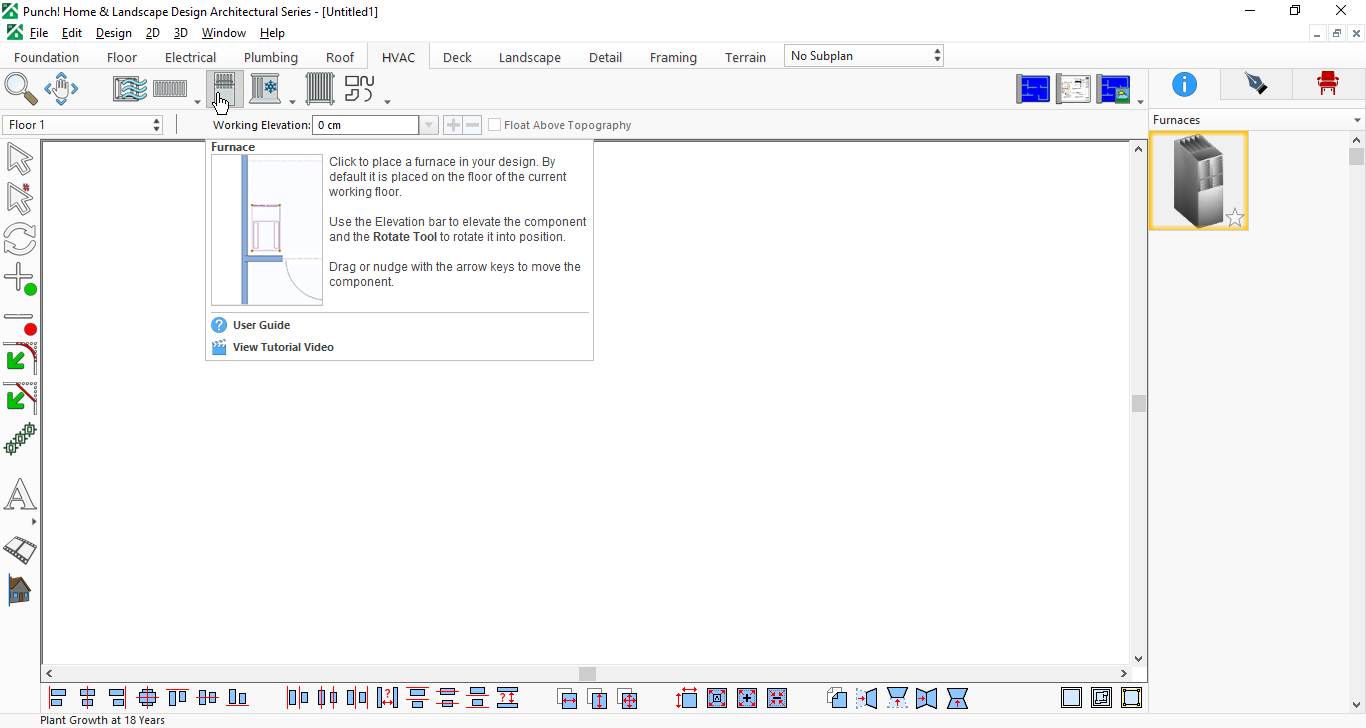Click the house icon in left toolbar
1366x728 pixels.
19,590
